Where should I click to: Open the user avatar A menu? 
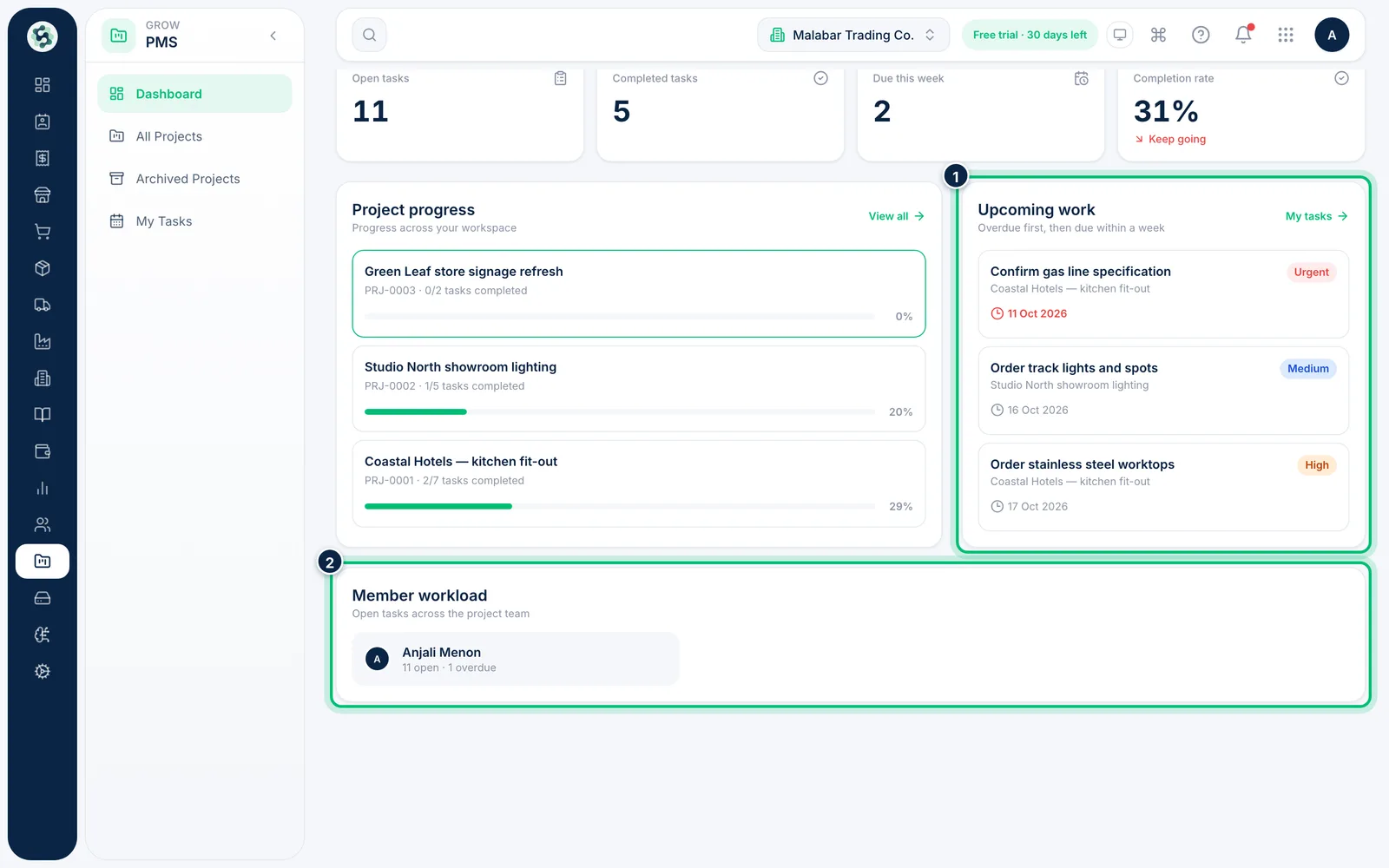(1332, 35)
